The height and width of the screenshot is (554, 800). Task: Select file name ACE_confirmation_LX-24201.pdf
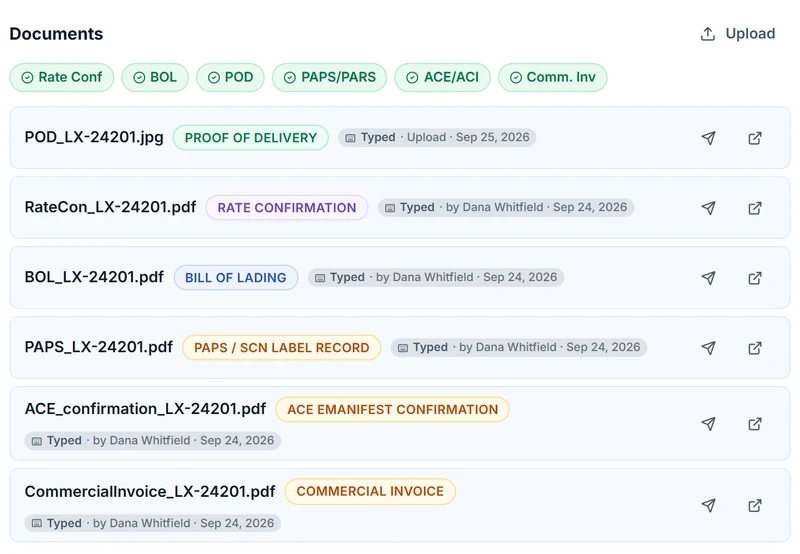(145, 409)
